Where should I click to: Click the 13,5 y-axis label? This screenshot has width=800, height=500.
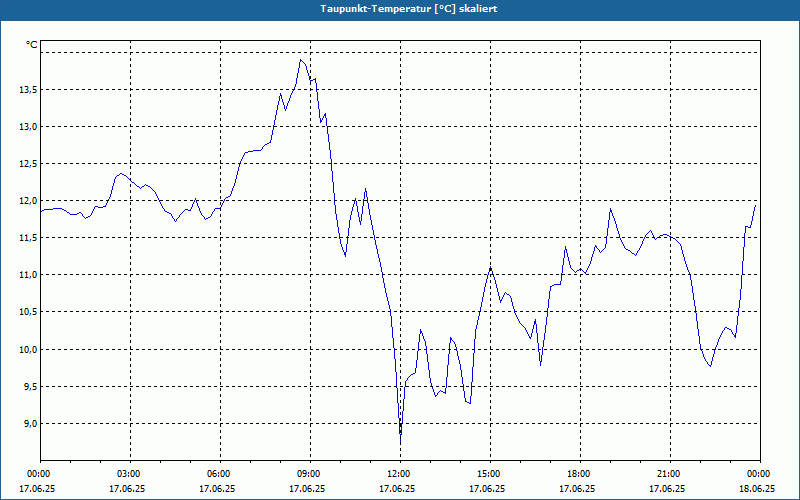tap(28, 90)
